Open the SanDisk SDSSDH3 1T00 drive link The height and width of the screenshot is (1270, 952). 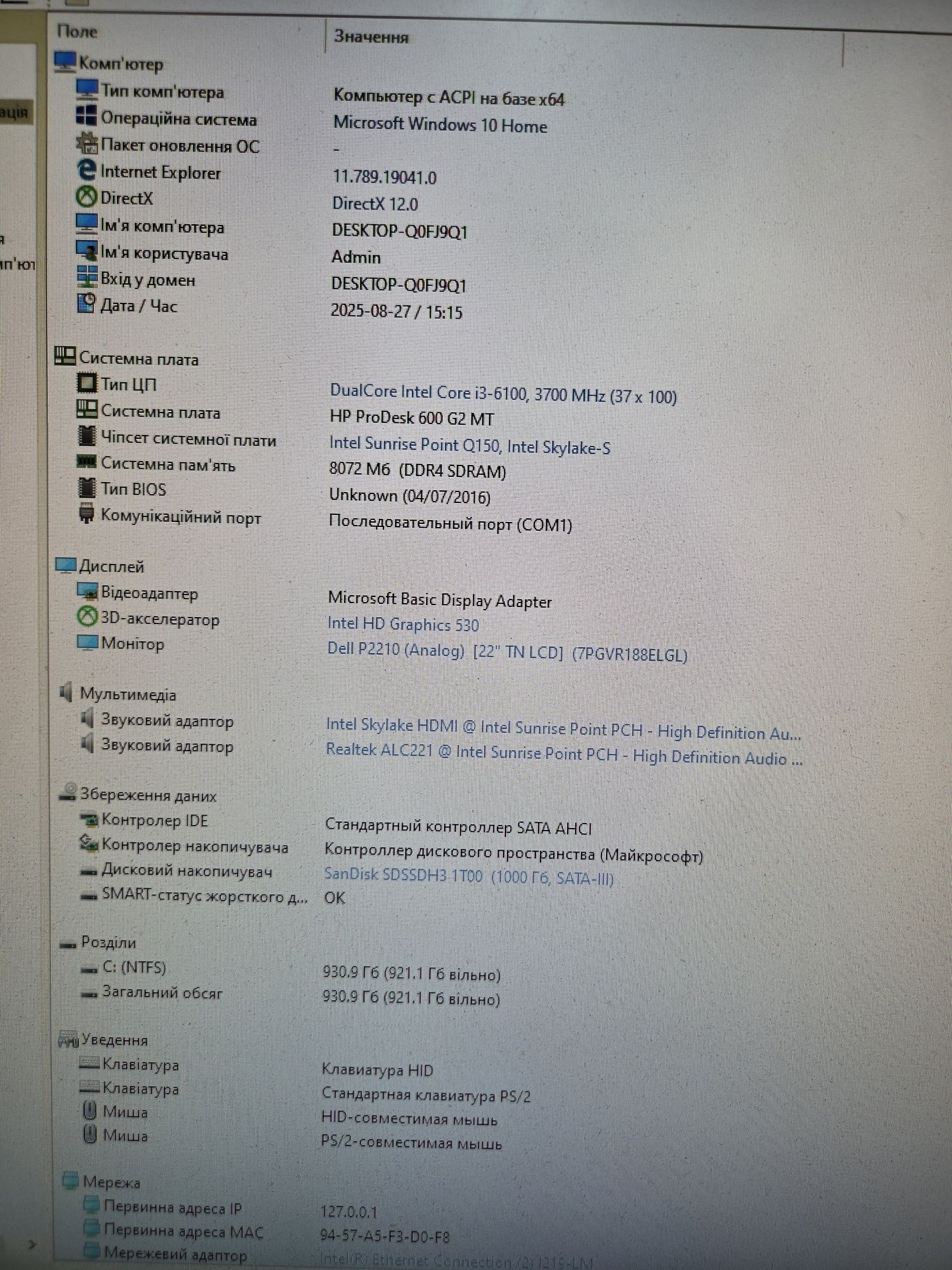coord(469,876)
